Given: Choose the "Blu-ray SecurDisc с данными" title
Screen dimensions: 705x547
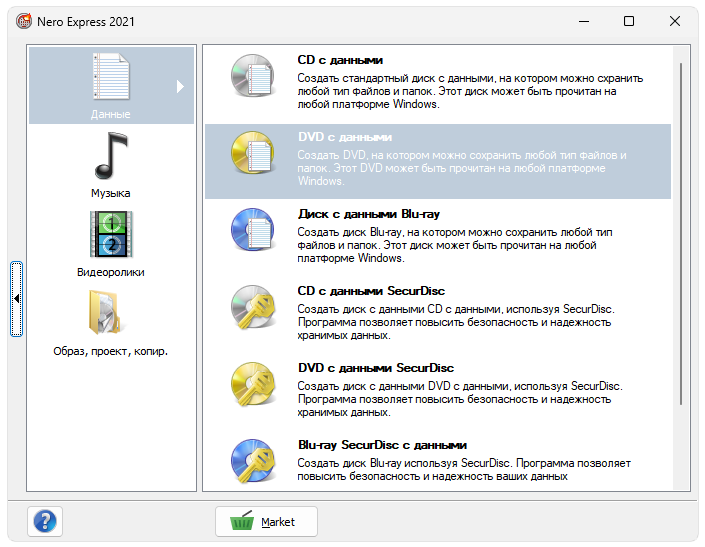Looking at the screenshot, I should pos(382,445).
